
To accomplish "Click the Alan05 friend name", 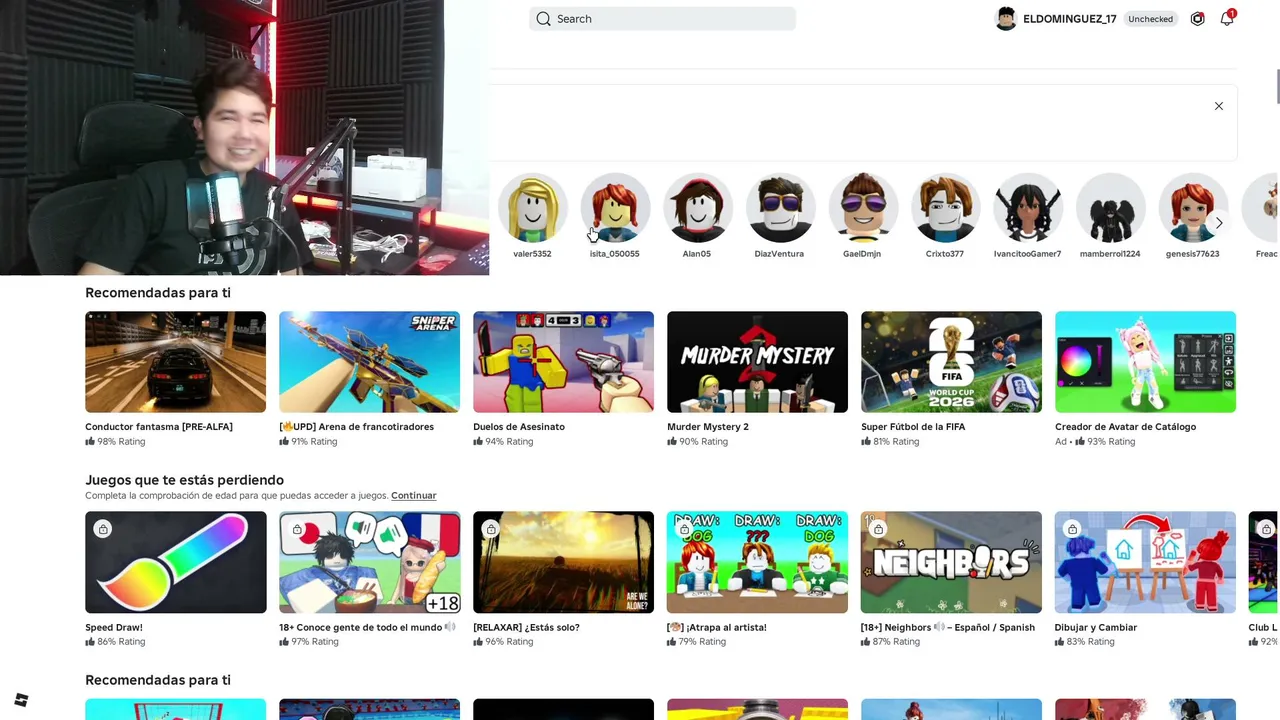I will (697, 254).
